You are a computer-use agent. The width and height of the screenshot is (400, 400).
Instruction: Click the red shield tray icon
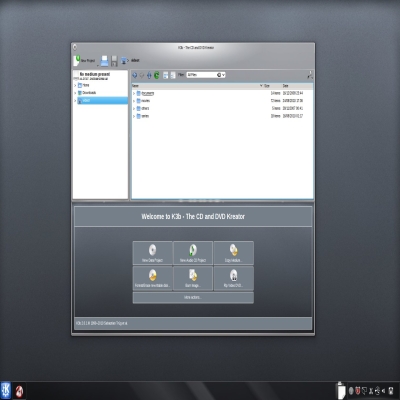click(358, 391)
